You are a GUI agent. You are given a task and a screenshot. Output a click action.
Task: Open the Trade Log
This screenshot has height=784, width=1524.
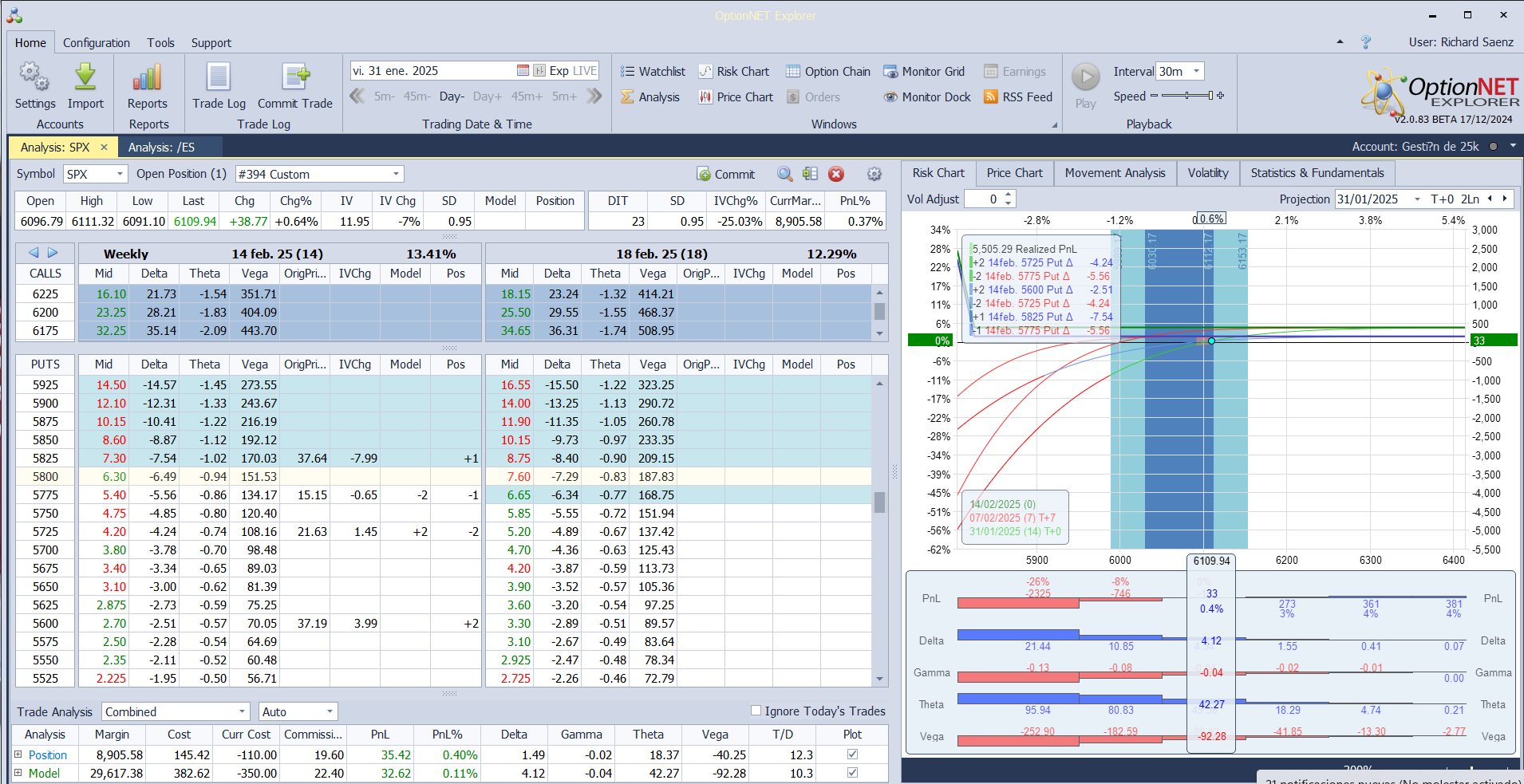(219, 86)
